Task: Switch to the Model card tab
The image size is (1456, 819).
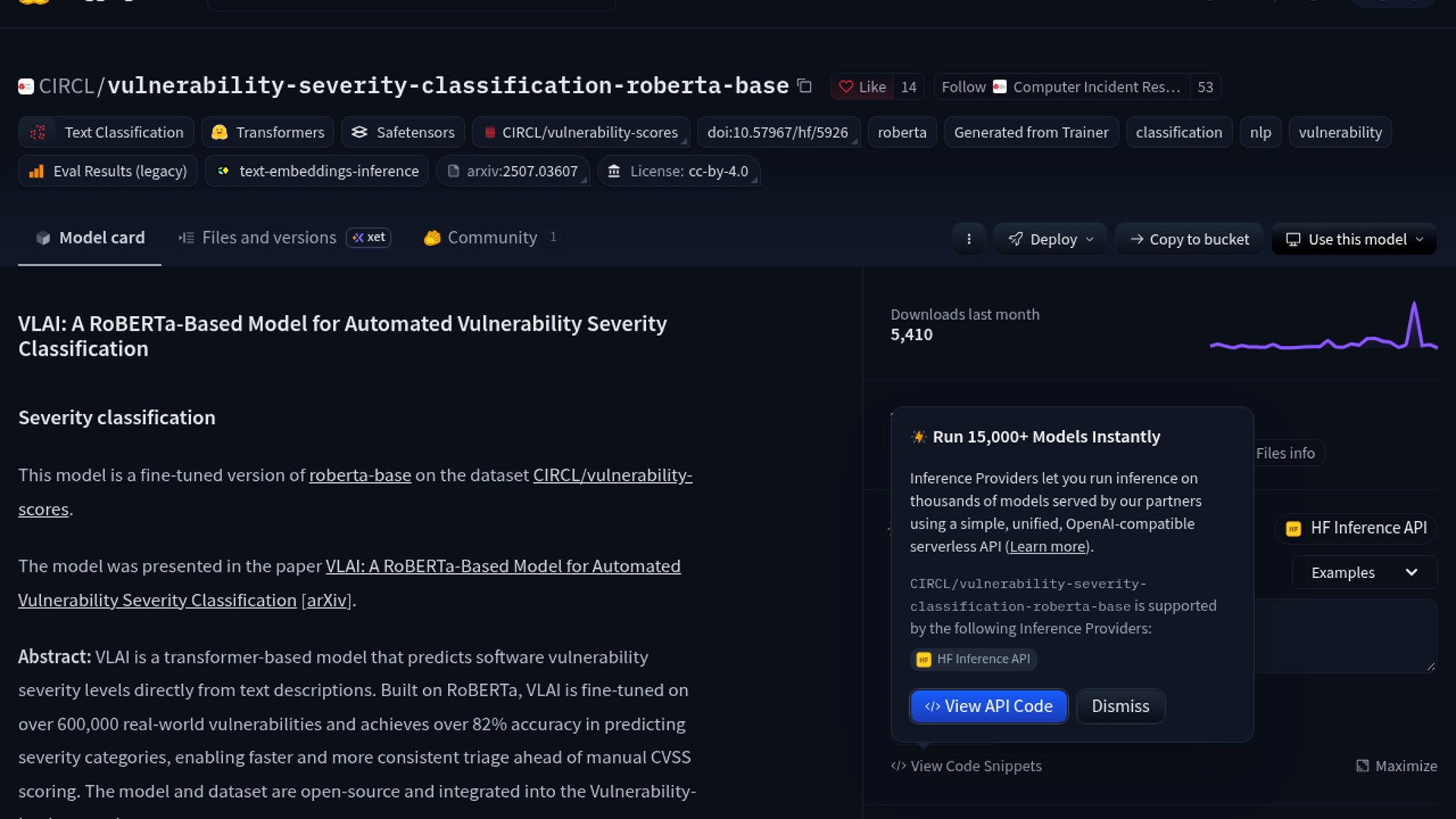Action: 89,238
